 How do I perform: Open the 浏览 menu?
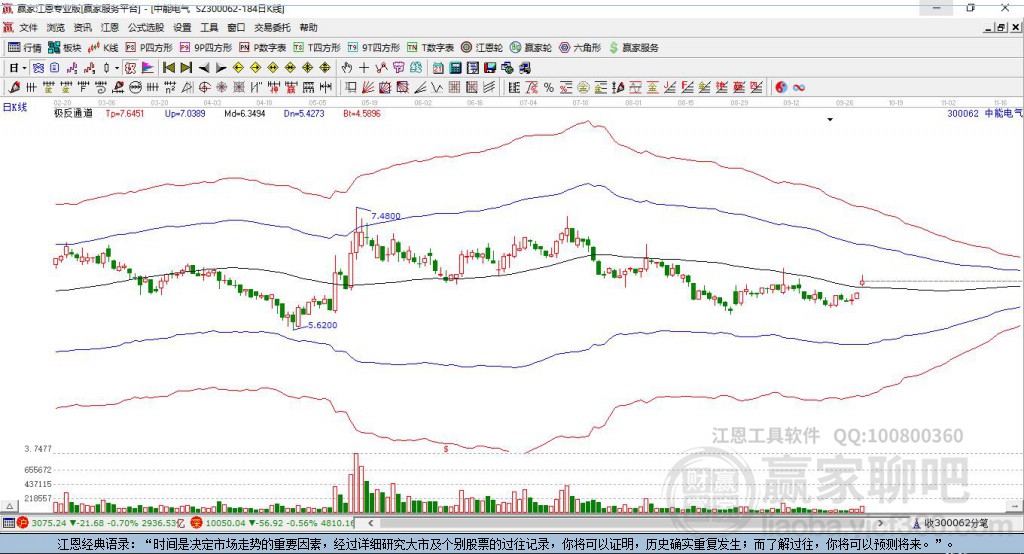56,27
